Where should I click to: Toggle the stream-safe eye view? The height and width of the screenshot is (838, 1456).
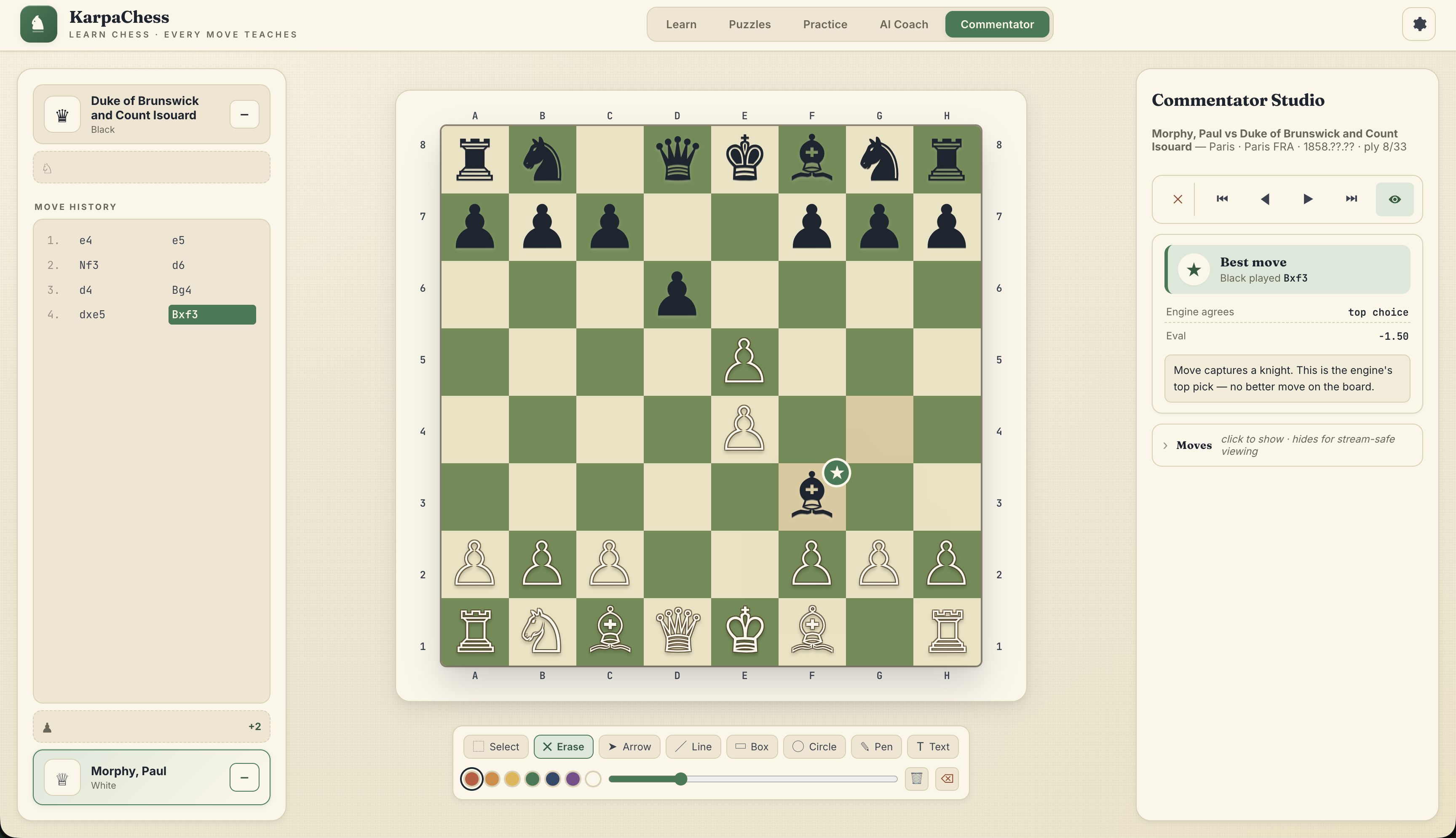(1394, 199)
